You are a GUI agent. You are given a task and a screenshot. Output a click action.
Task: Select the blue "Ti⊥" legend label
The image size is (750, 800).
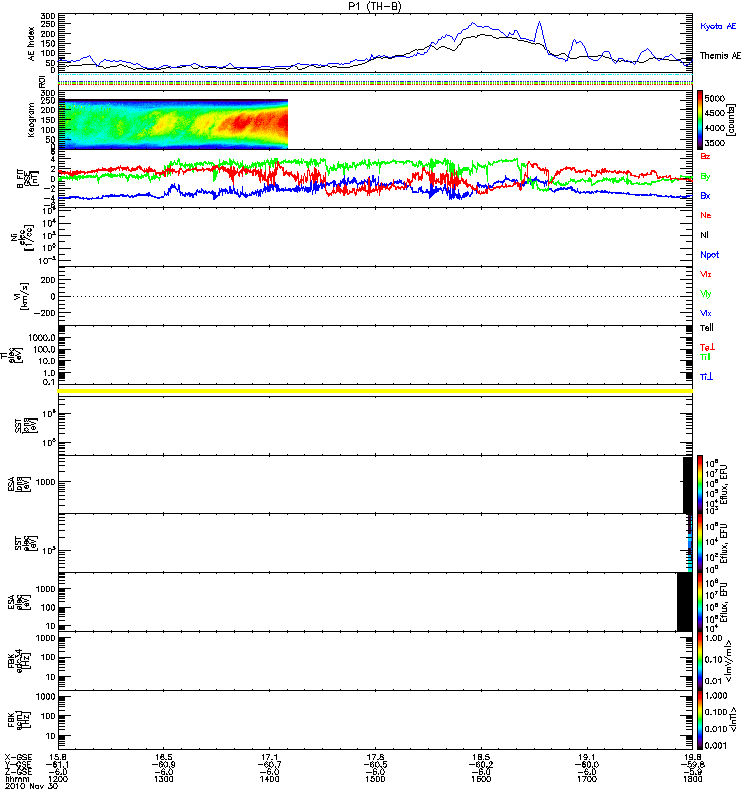coord(706,377)
